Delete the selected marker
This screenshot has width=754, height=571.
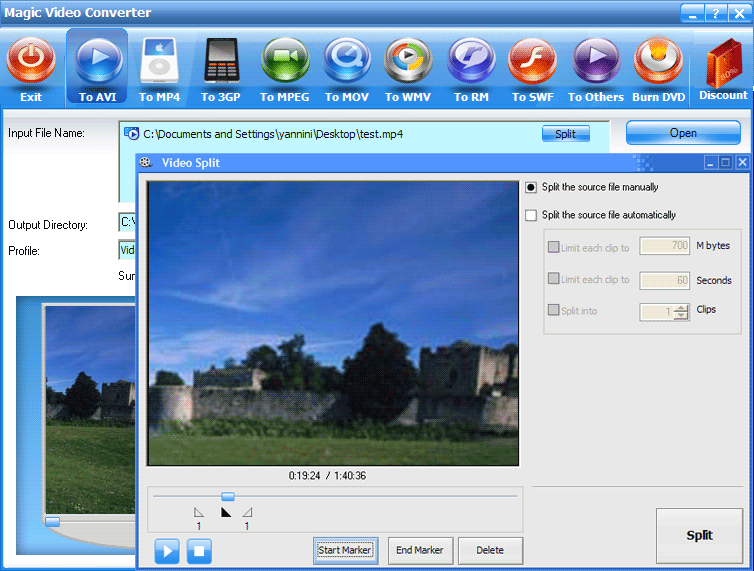click(x=490, y=550)
